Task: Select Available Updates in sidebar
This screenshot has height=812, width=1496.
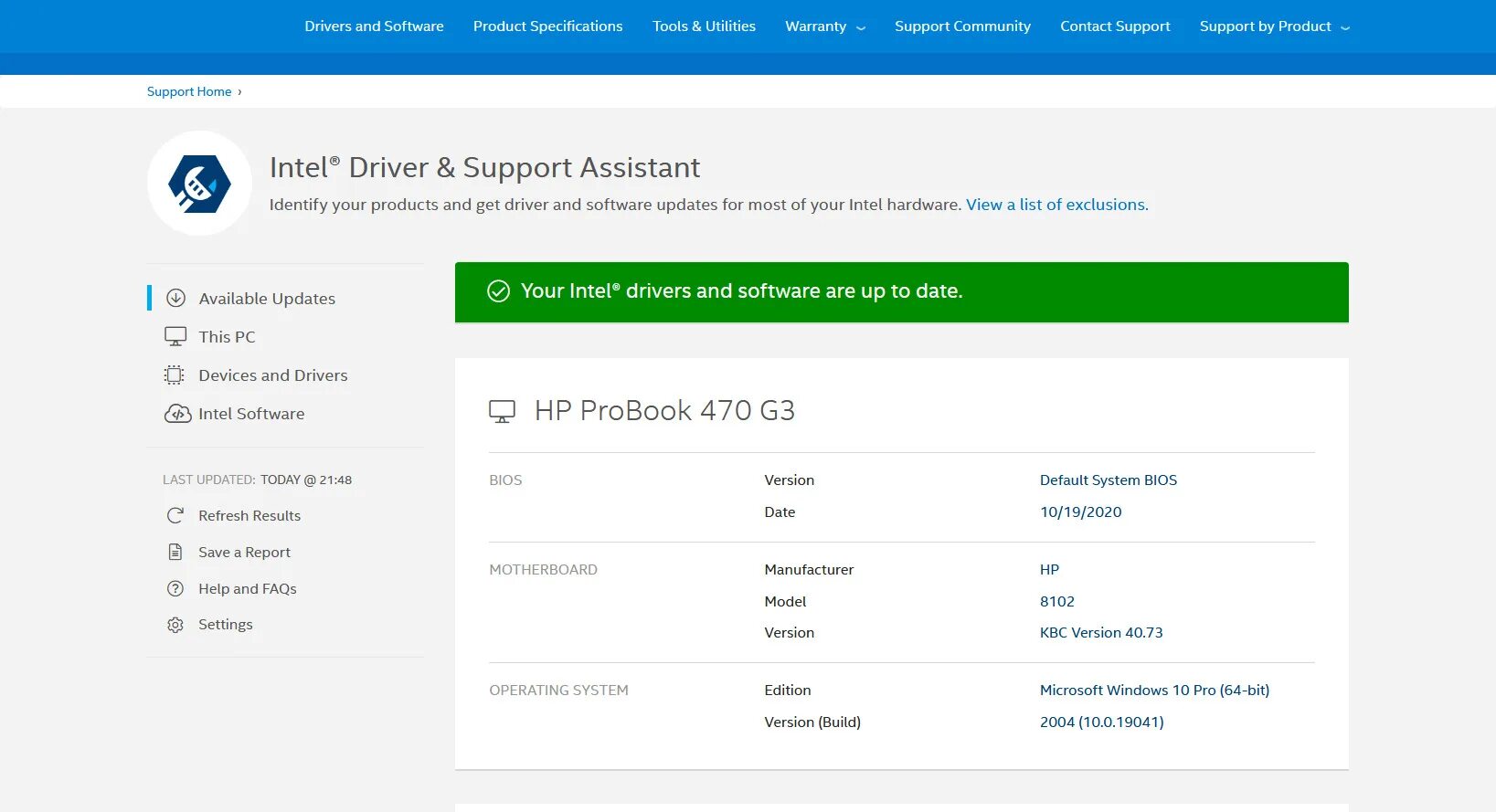Action: [267, 299]
